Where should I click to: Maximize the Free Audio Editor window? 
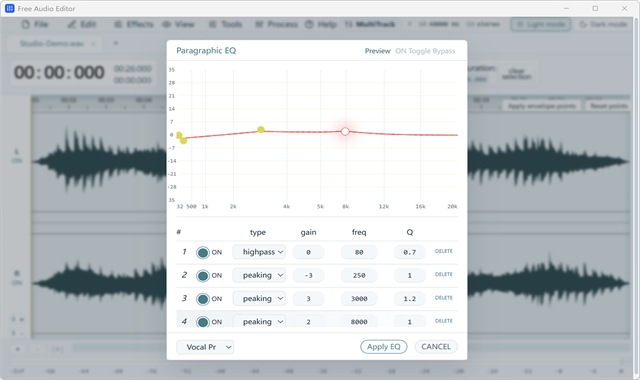[595, 8]
